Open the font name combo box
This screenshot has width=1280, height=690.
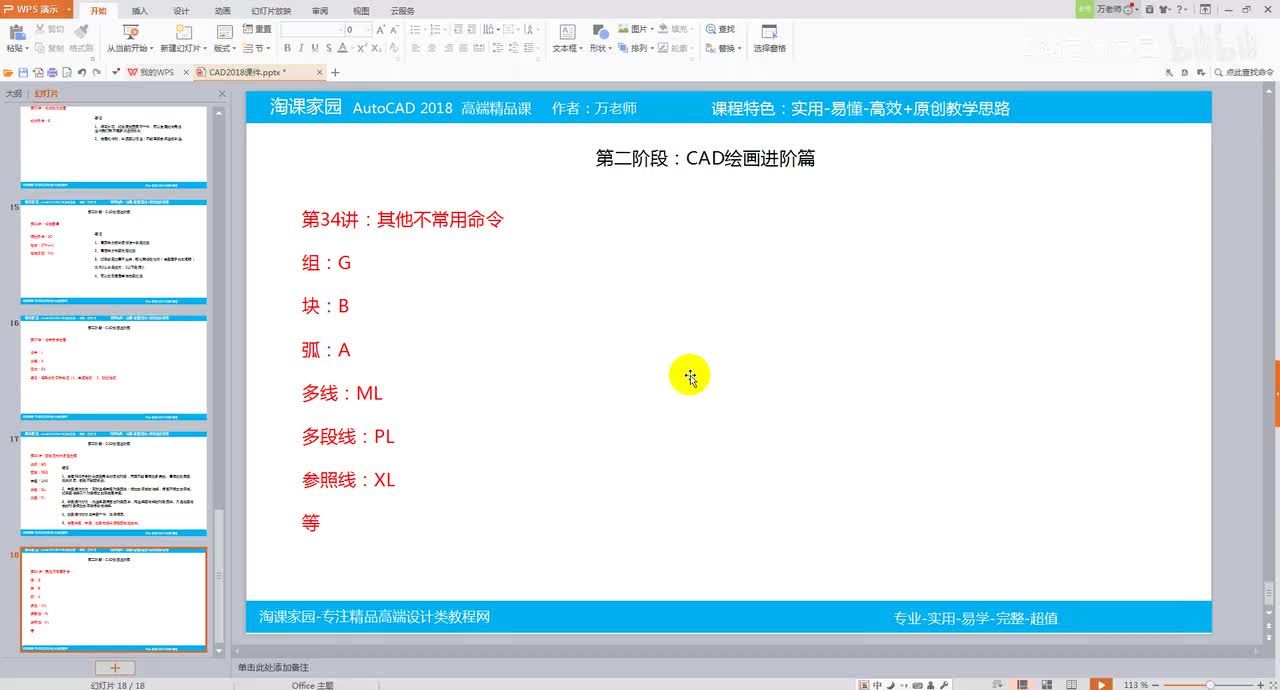[312, 30]
